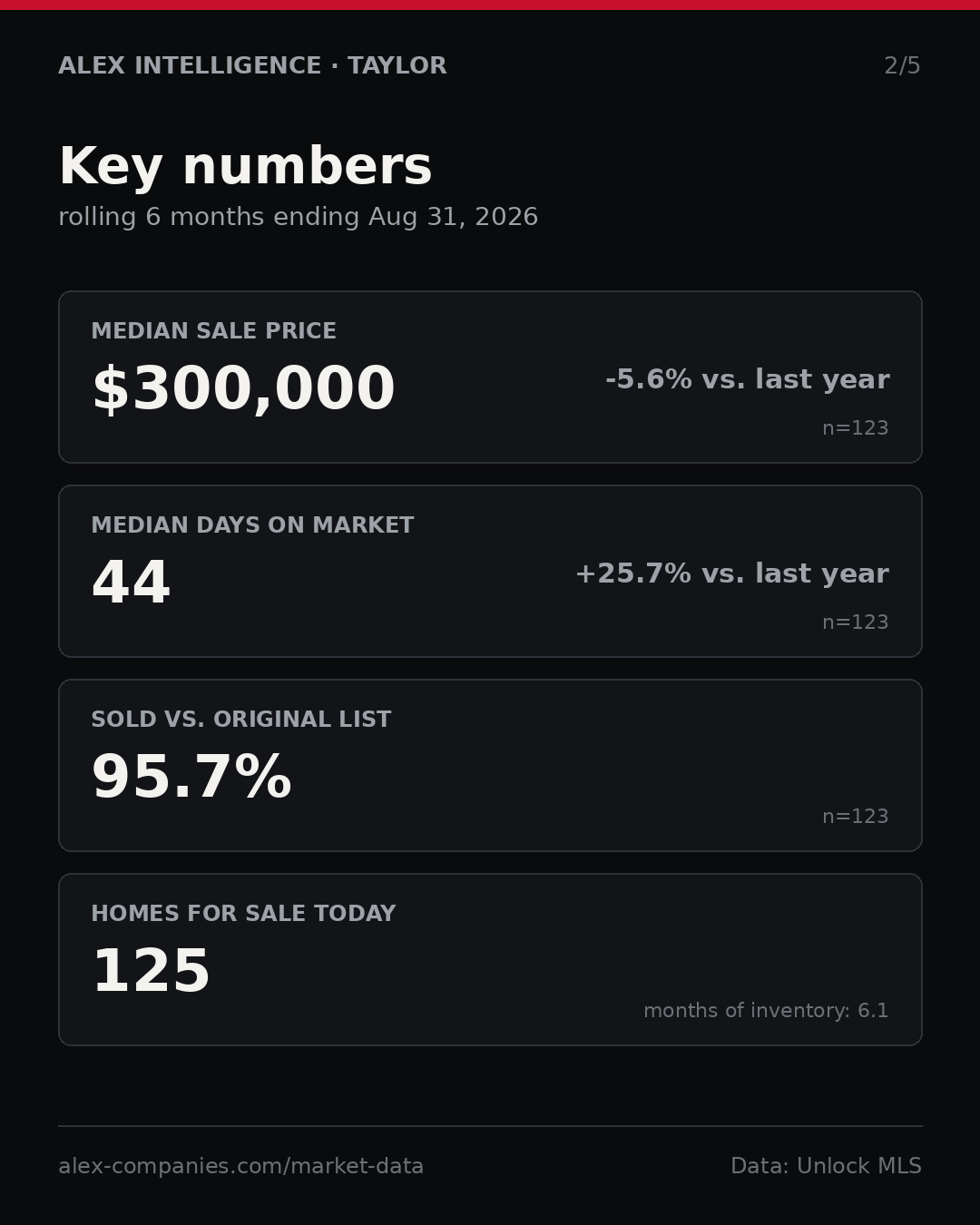This screenshot has height=1225, width=980.
Task: Click the Data: Unlock MLS credit
Action: 826,1166
